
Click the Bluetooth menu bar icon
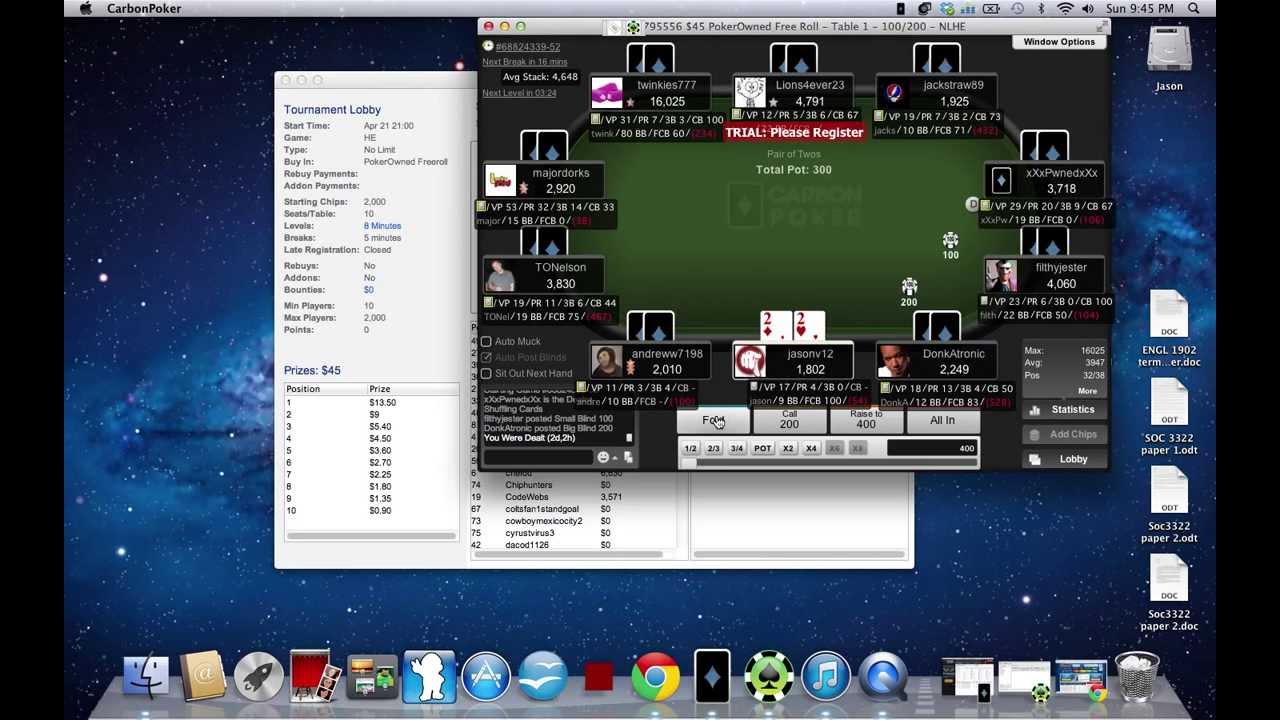click(x=1041, y=8)
